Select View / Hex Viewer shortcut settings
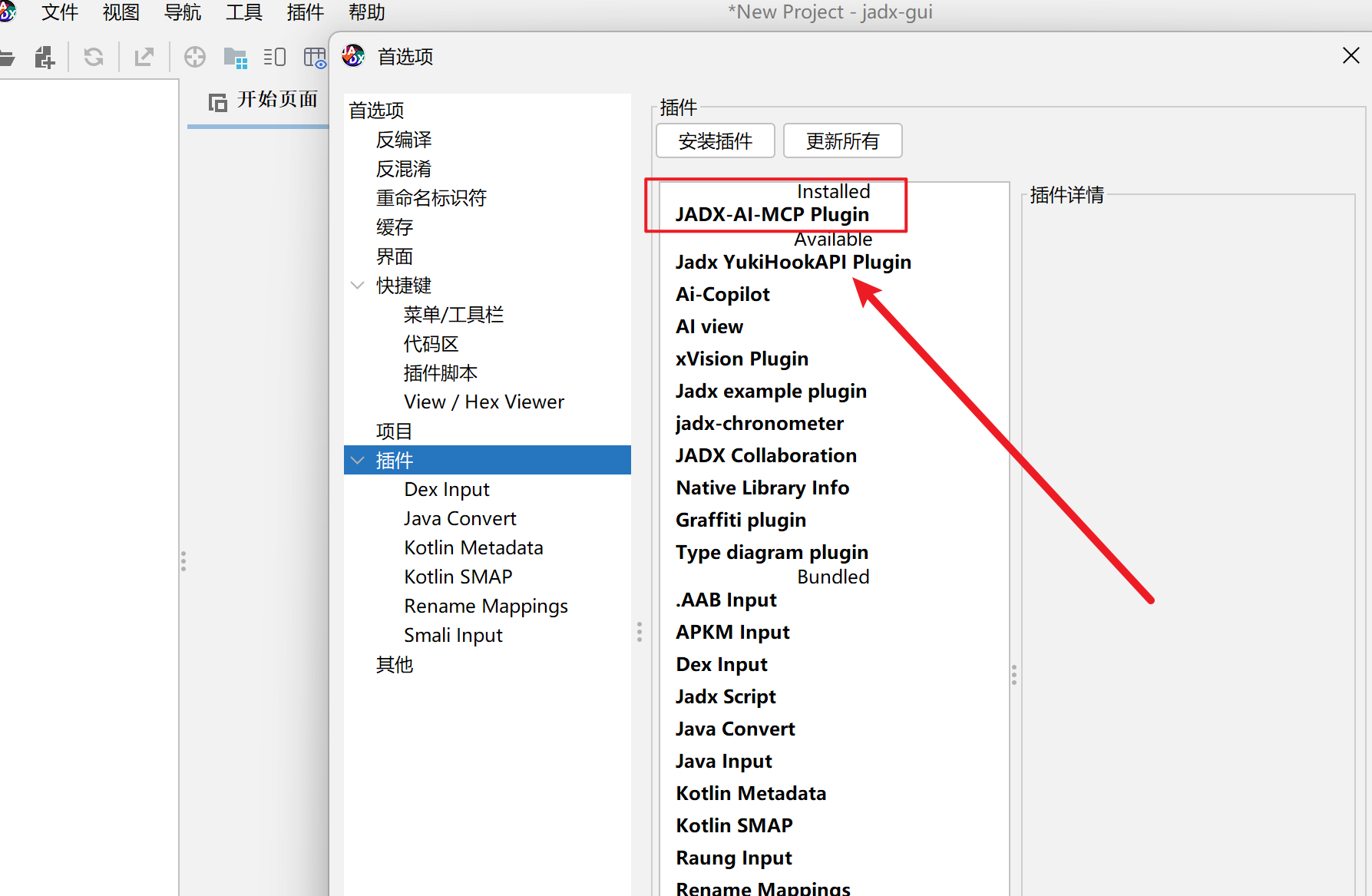1372x896 pixels. [484, 402]
